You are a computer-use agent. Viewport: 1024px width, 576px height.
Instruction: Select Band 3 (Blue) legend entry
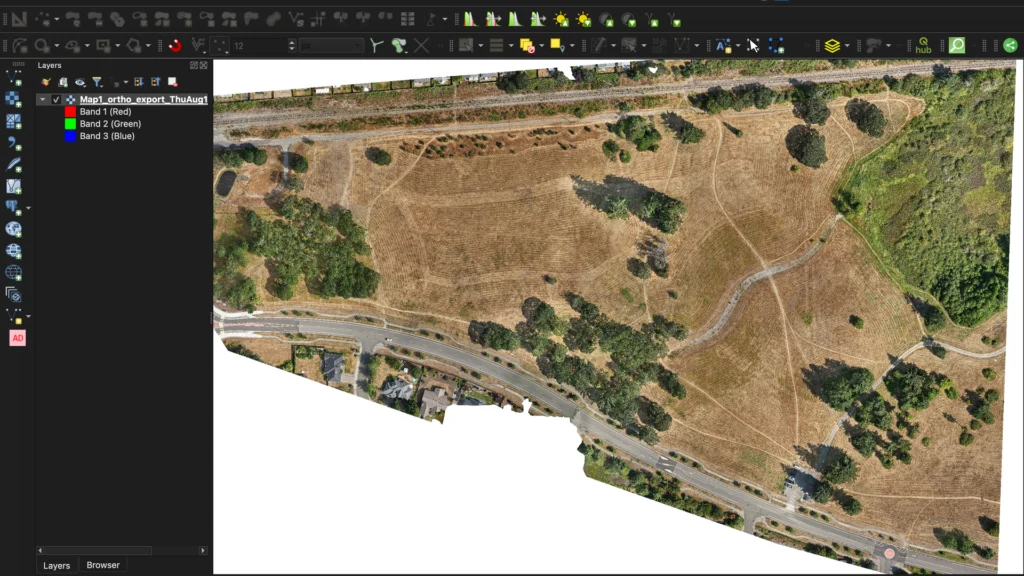(107, 136)
